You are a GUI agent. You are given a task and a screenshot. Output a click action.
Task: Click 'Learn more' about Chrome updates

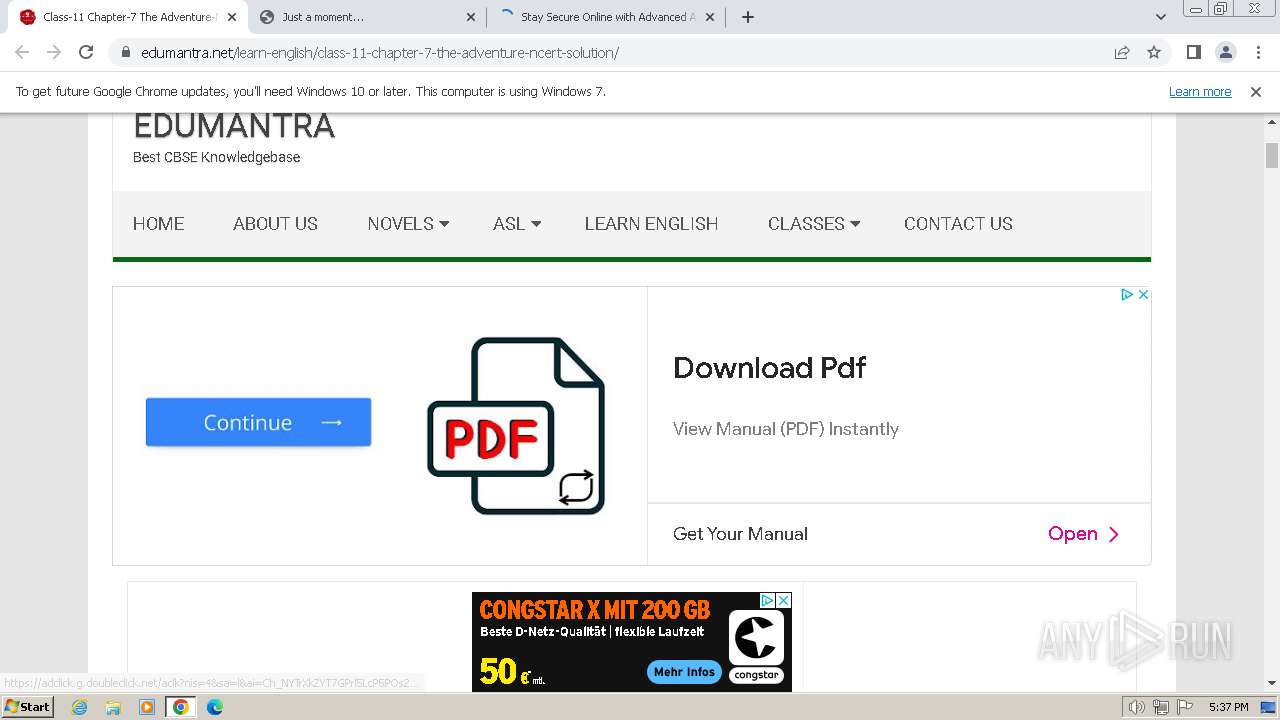point(1200,91)
